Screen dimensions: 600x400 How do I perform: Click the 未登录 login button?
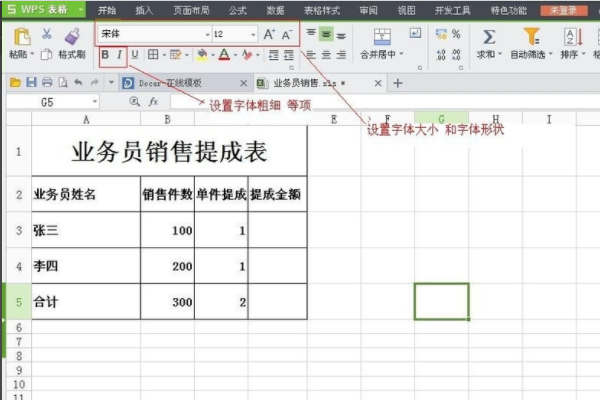click(x=564, y=10)
